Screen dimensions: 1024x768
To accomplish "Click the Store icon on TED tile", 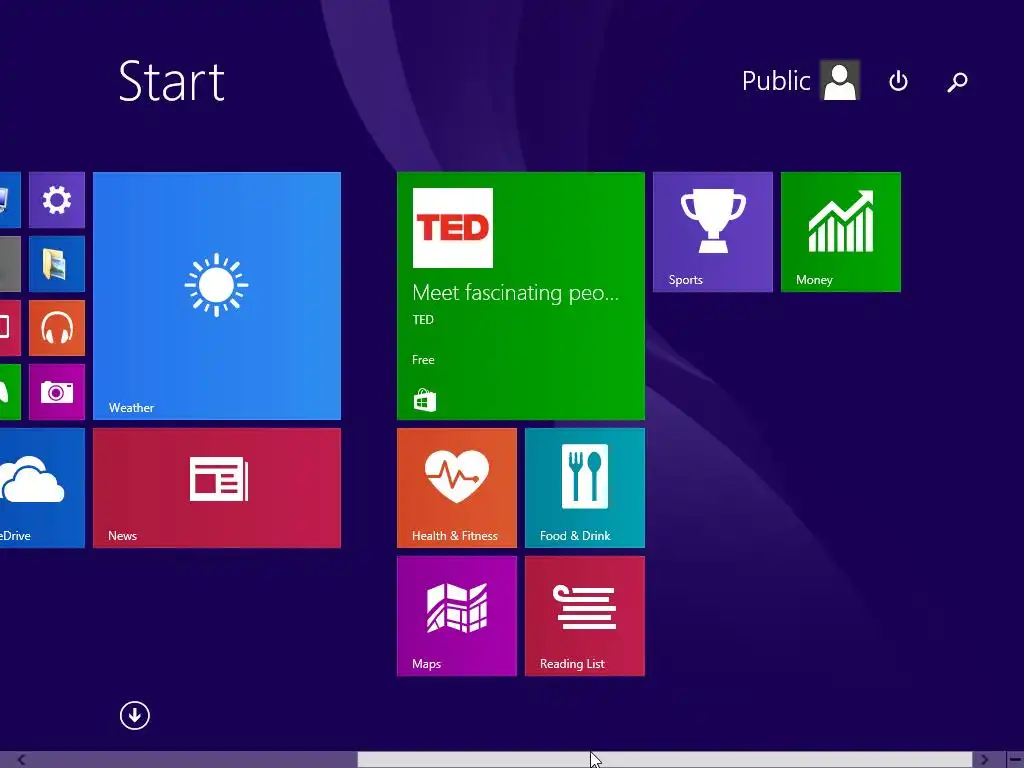I will (x=424, y=400).
